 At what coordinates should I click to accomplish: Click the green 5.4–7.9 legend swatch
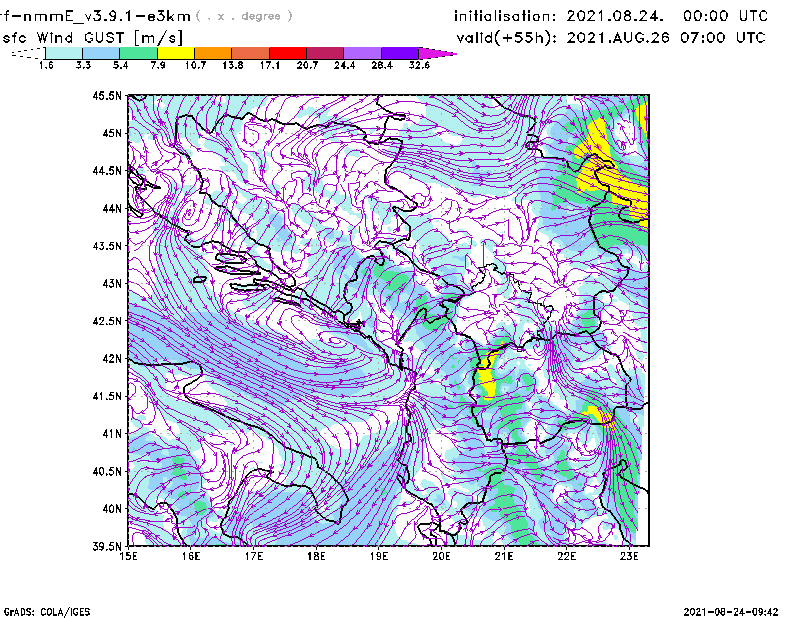point(138,53)
